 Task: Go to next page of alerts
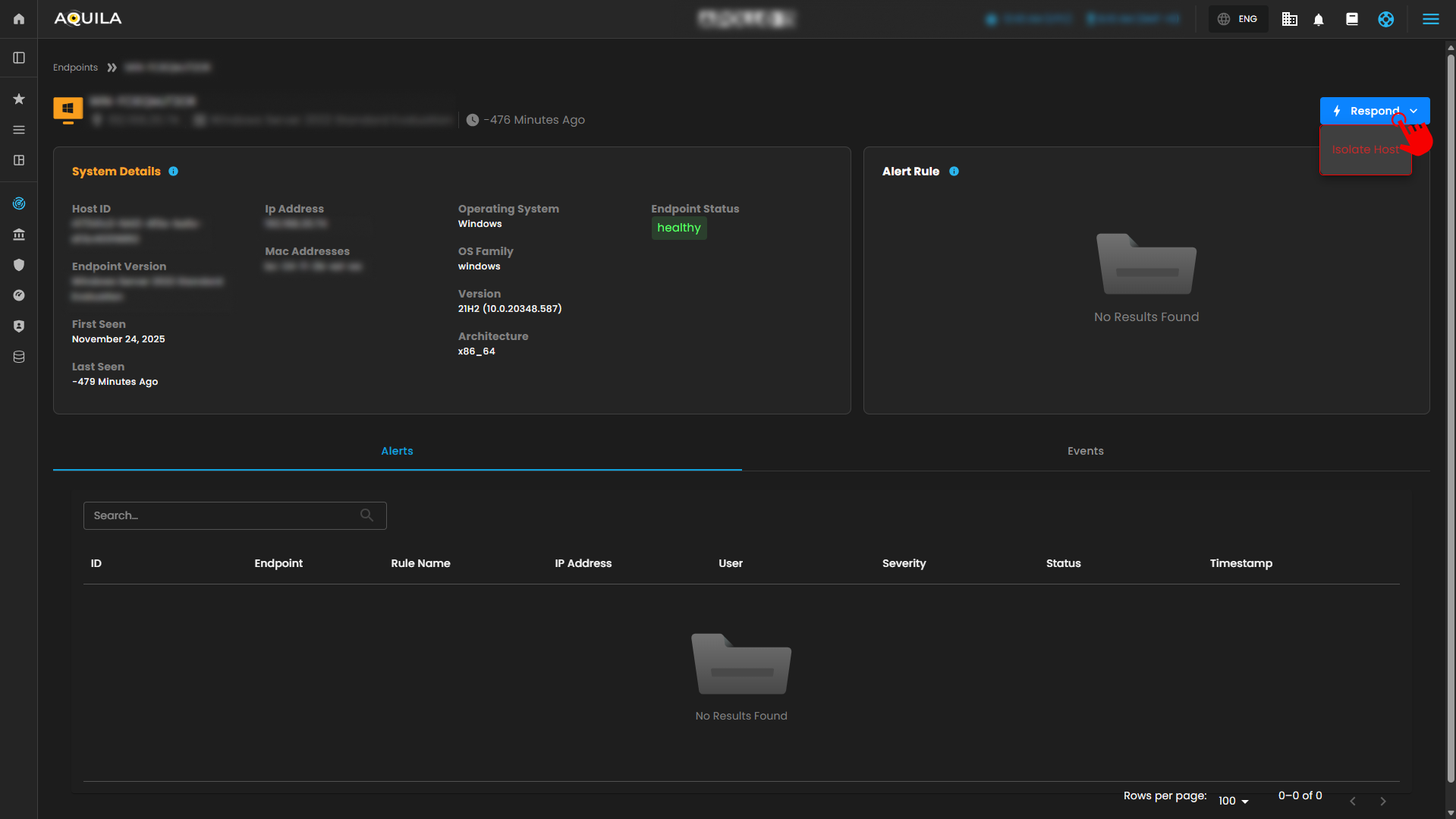[1382, 802]
